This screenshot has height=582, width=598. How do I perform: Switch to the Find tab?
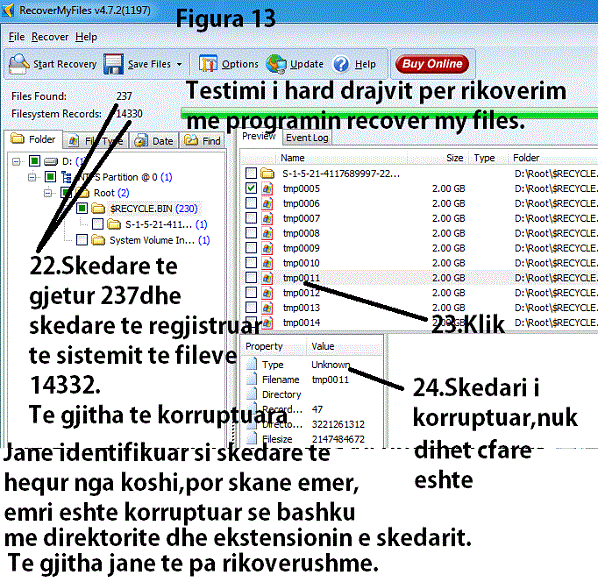tap(203, 141)
